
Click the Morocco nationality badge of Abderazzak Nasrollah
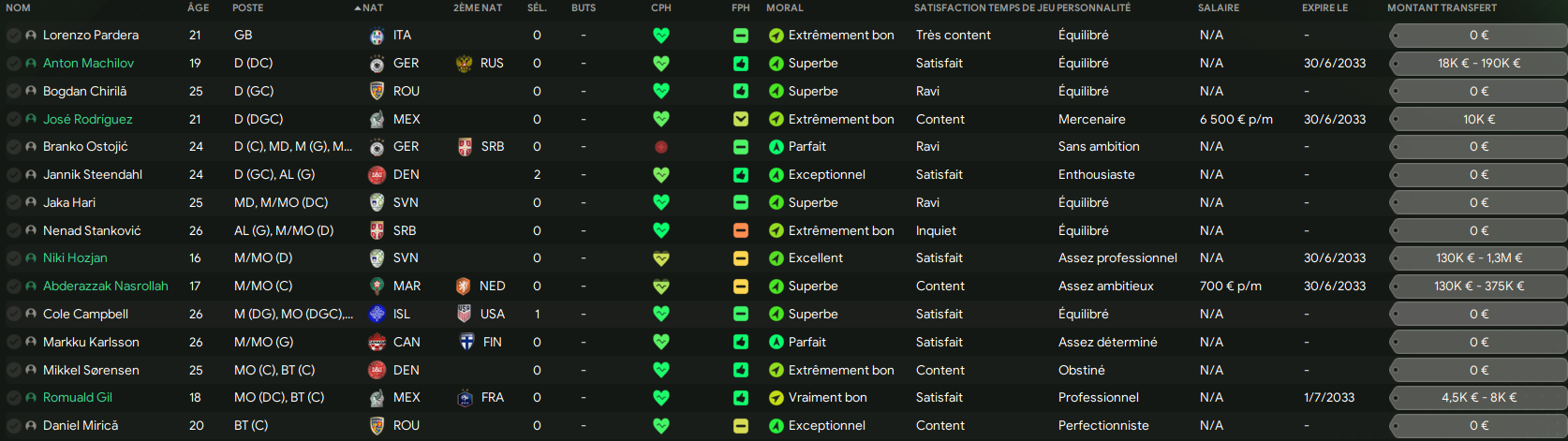(x=377, y=287)
